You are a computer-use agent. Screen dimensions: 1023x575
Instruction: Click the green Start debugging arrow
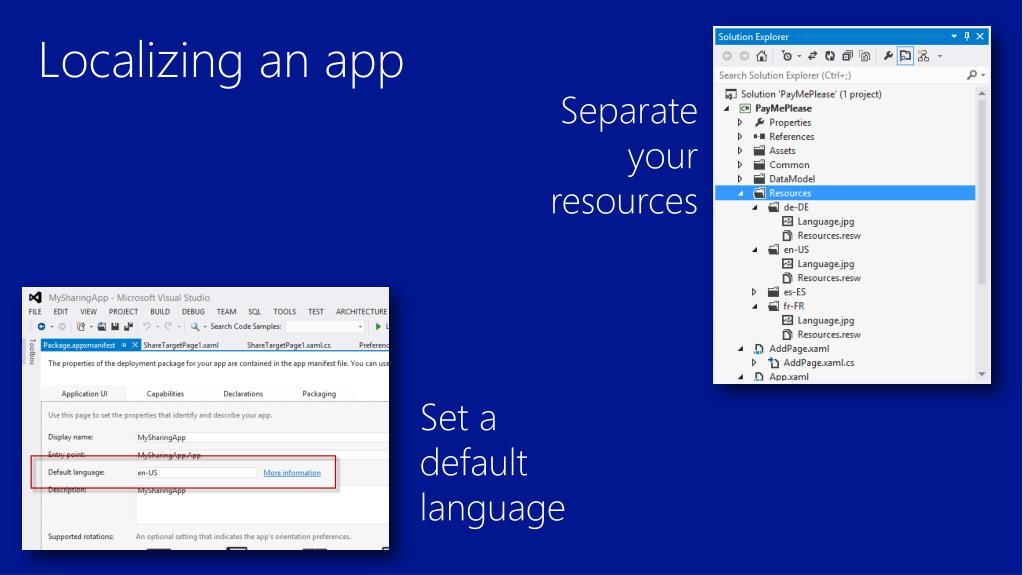click(378, 326)
